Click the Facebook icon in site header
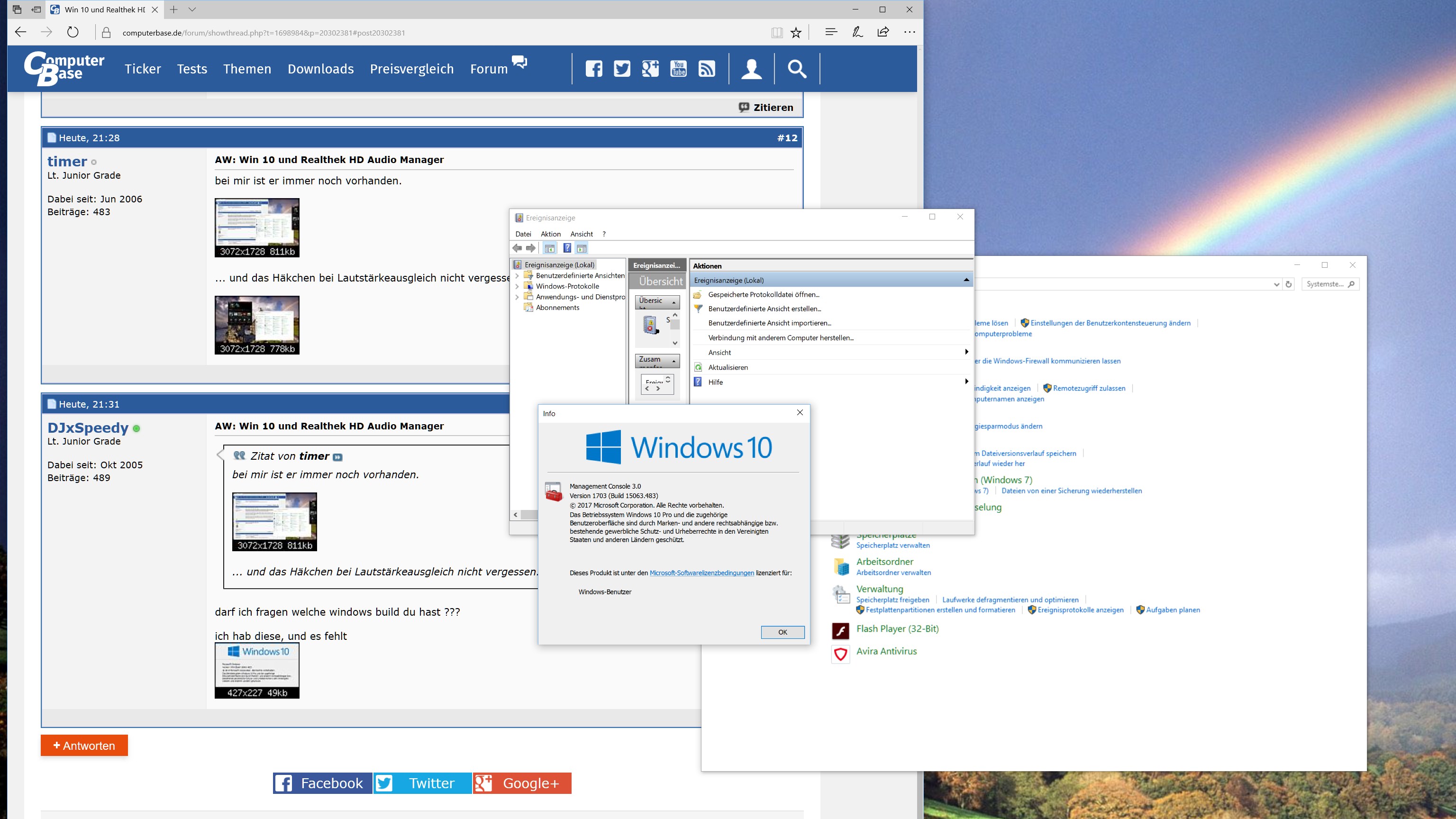This screenshot has width=1456, height=819. tap(593, 69)
